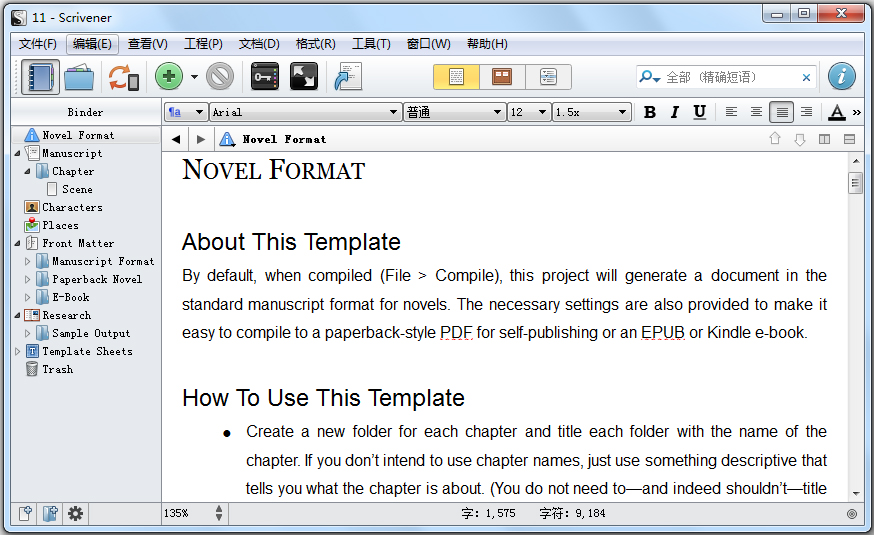The image size is (874, 535).
Task: Click the Sync with mobile icon
Action: (x=123, y=77)
